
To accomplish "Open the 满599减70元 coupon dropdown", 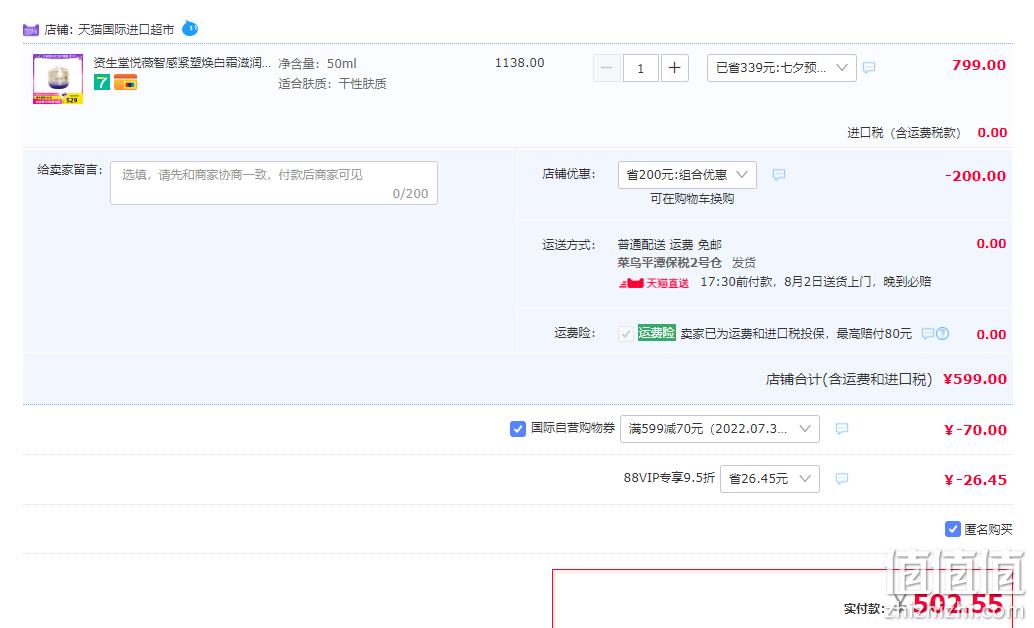I will point(720,429).
